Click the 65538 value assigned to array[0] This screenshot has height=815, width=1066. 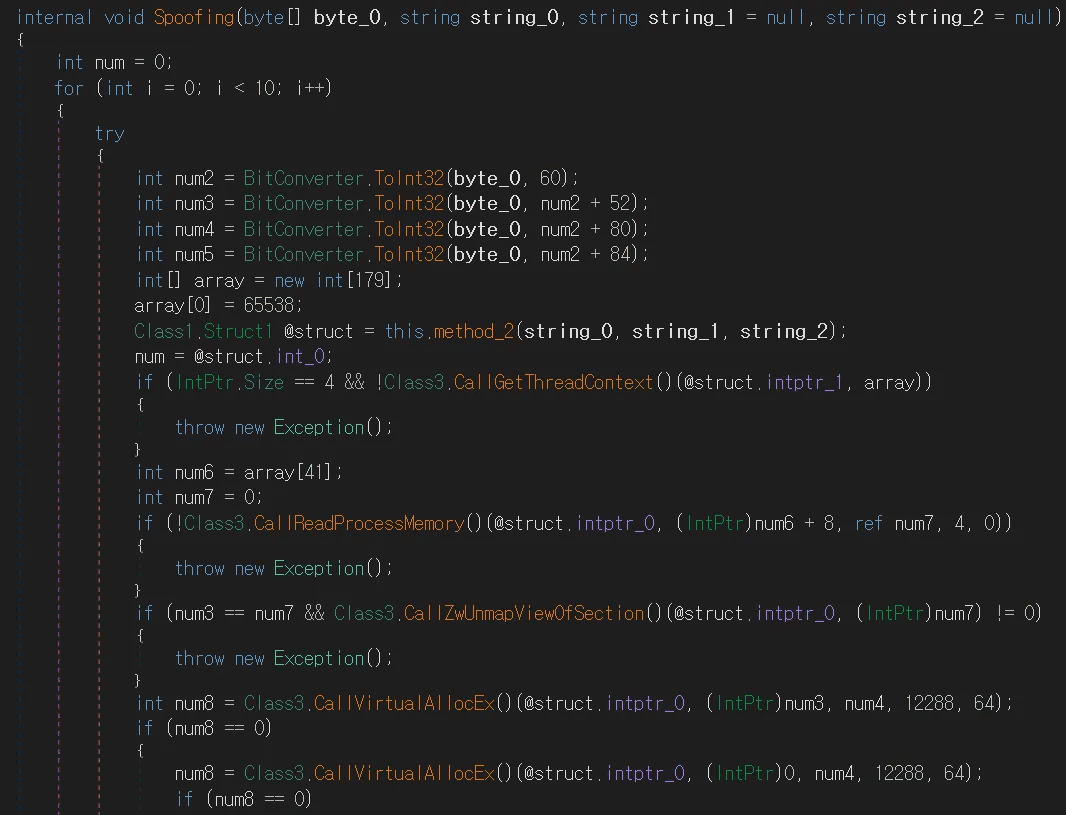click(x=268, y=305)
